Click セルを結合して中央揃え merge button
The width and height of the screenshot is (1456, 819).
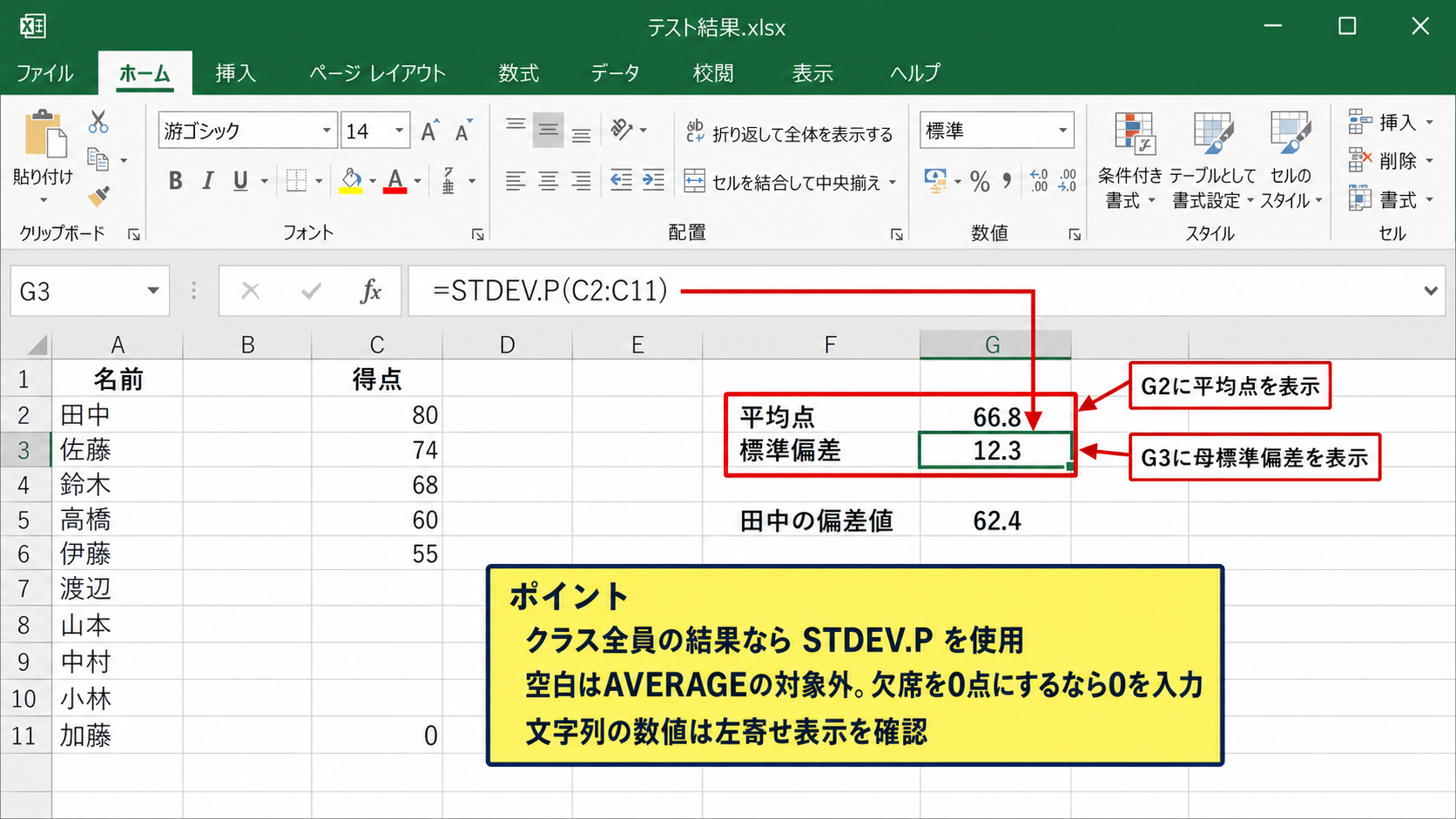(x=782, y=182)
